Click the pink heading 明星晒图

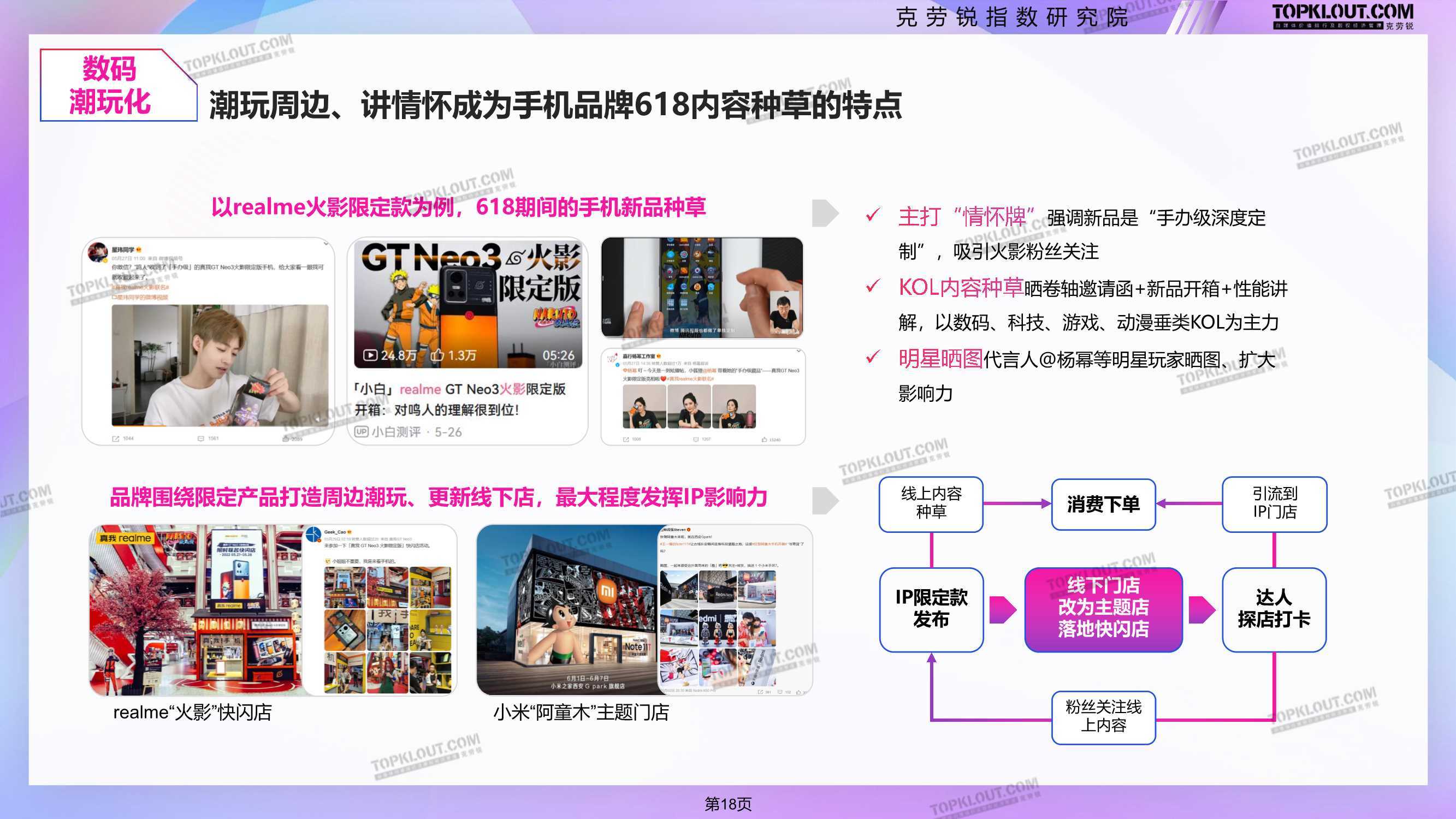pos(940,358)
